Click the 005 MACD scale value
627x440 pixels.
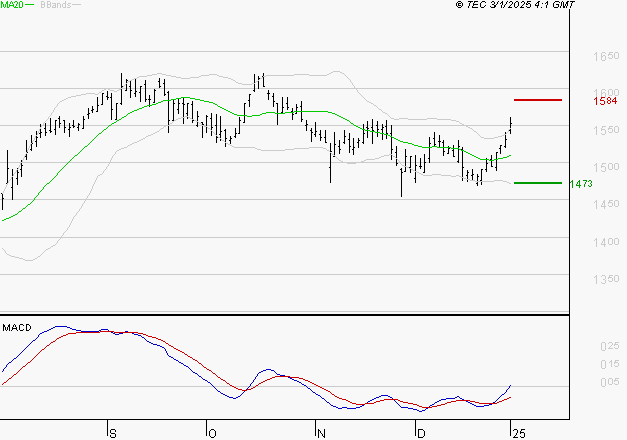(x=610, y=382)
